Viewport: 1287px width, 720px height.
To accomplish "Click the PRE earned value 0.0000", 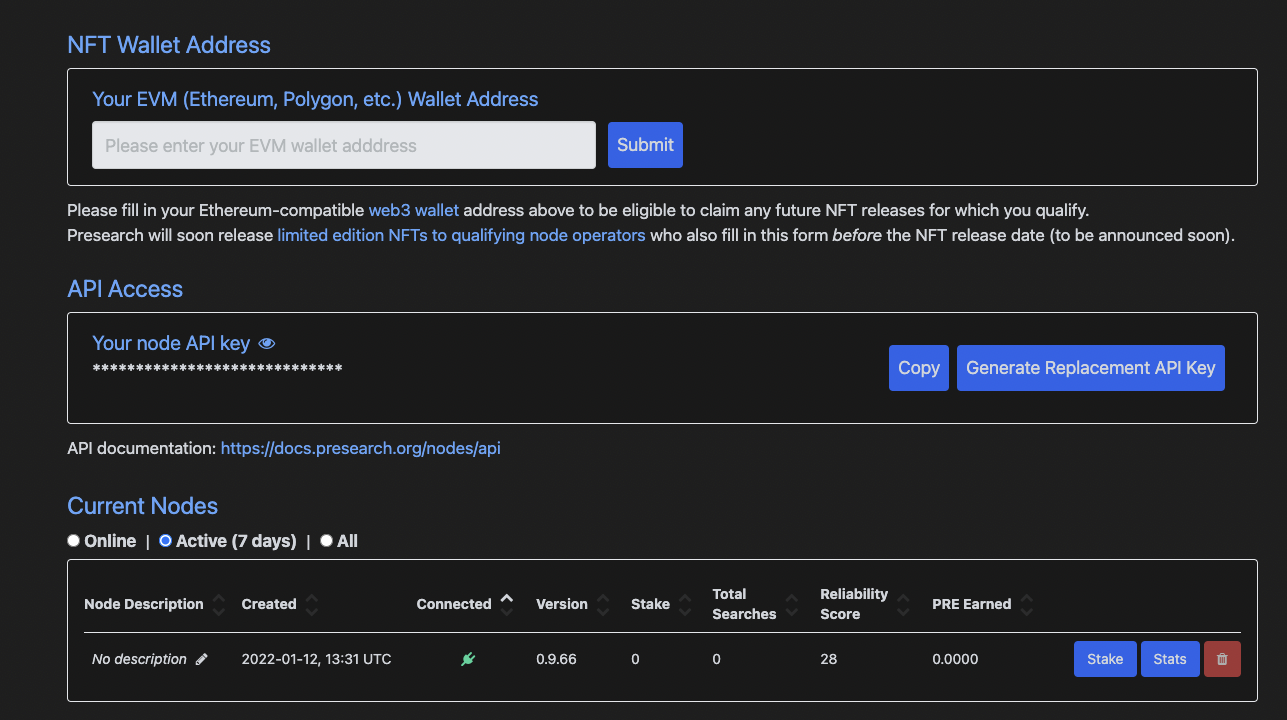I will tap(955, 659).
